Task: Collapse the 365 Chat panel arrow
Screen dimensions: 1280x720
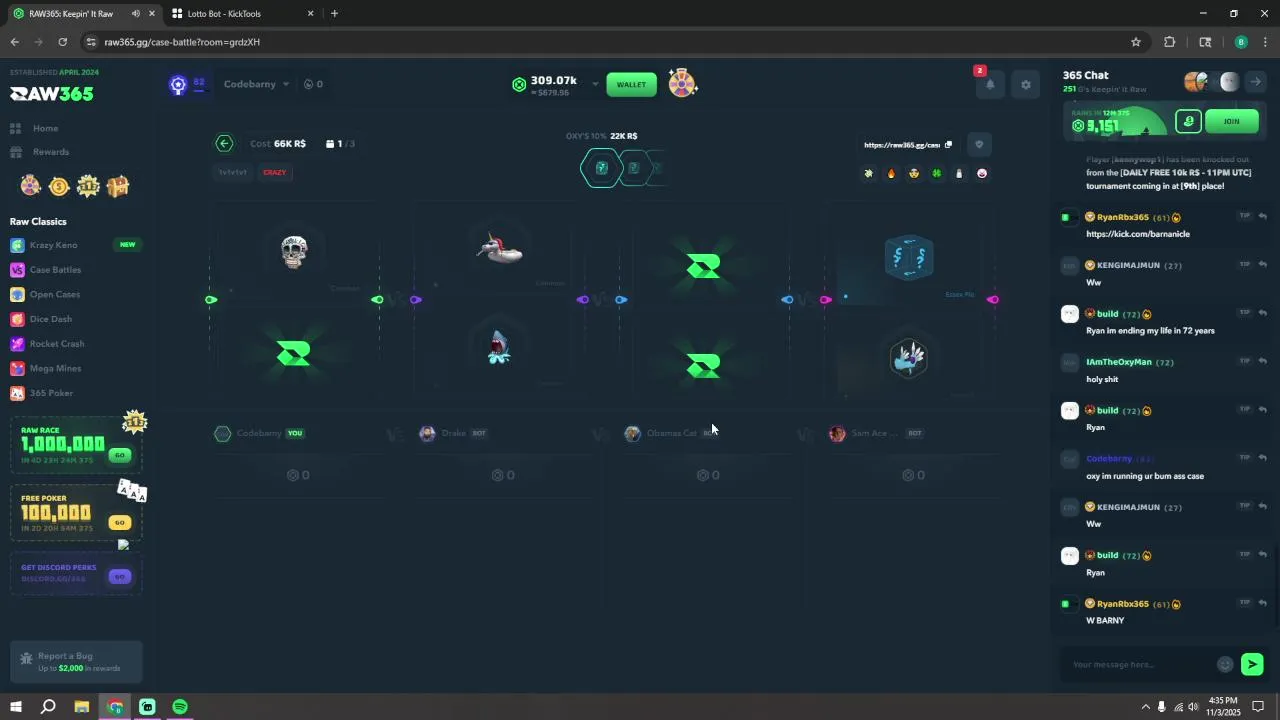Action: point(1256,82)
